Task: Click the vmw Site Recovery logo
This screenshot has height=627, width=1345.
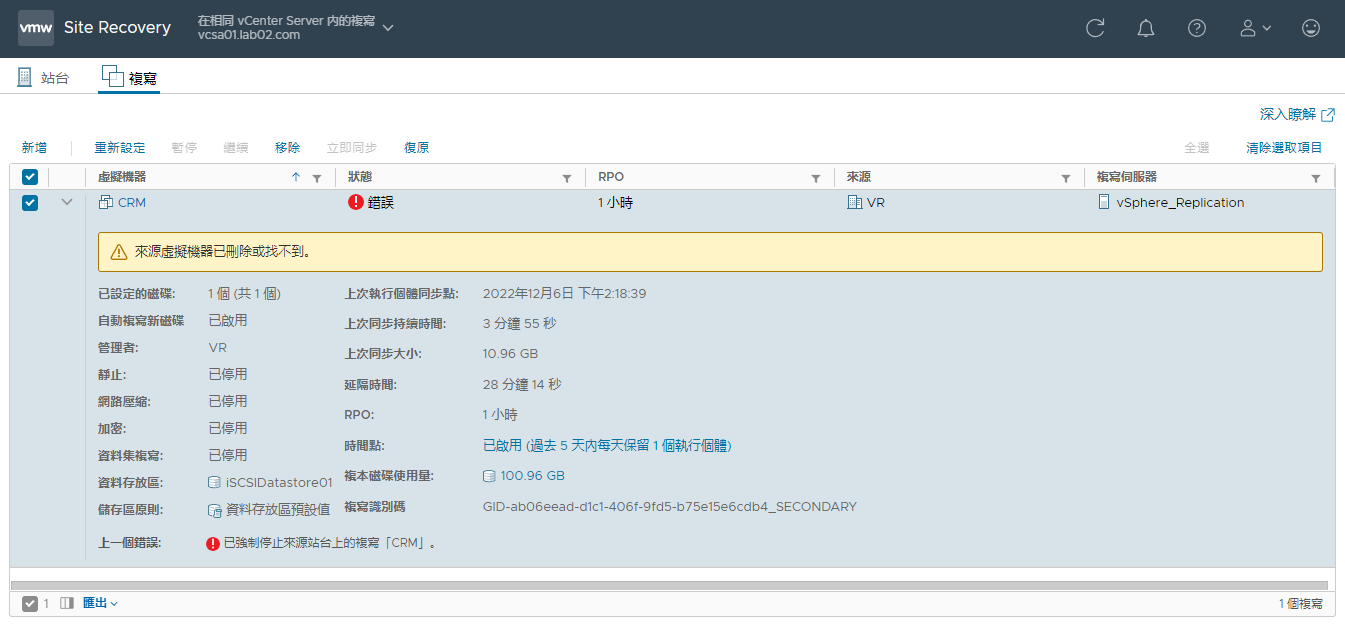Action: point(95,28)
